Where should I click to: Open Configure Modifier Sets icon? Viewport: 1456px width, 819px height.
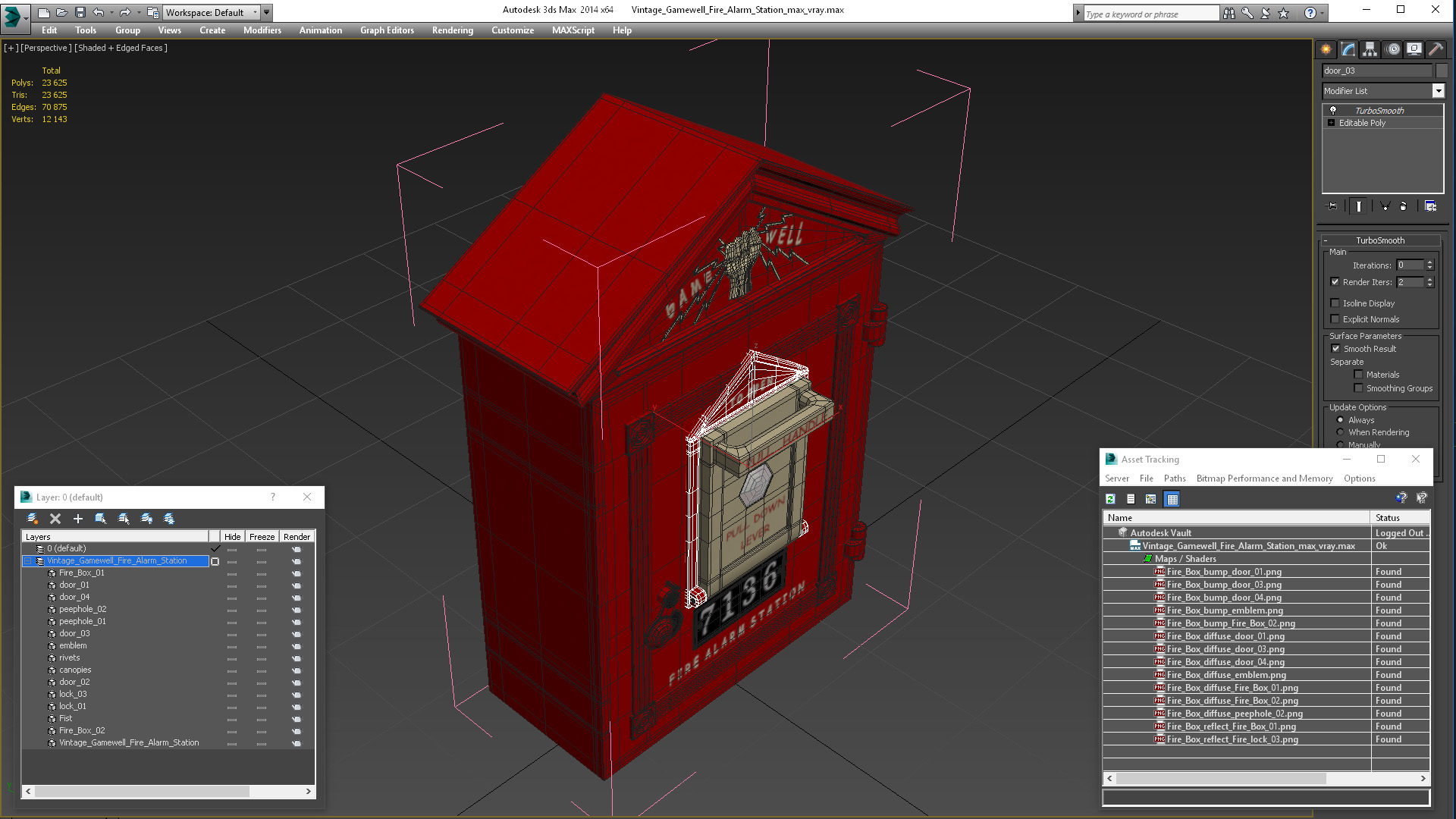pos(1430,206)
